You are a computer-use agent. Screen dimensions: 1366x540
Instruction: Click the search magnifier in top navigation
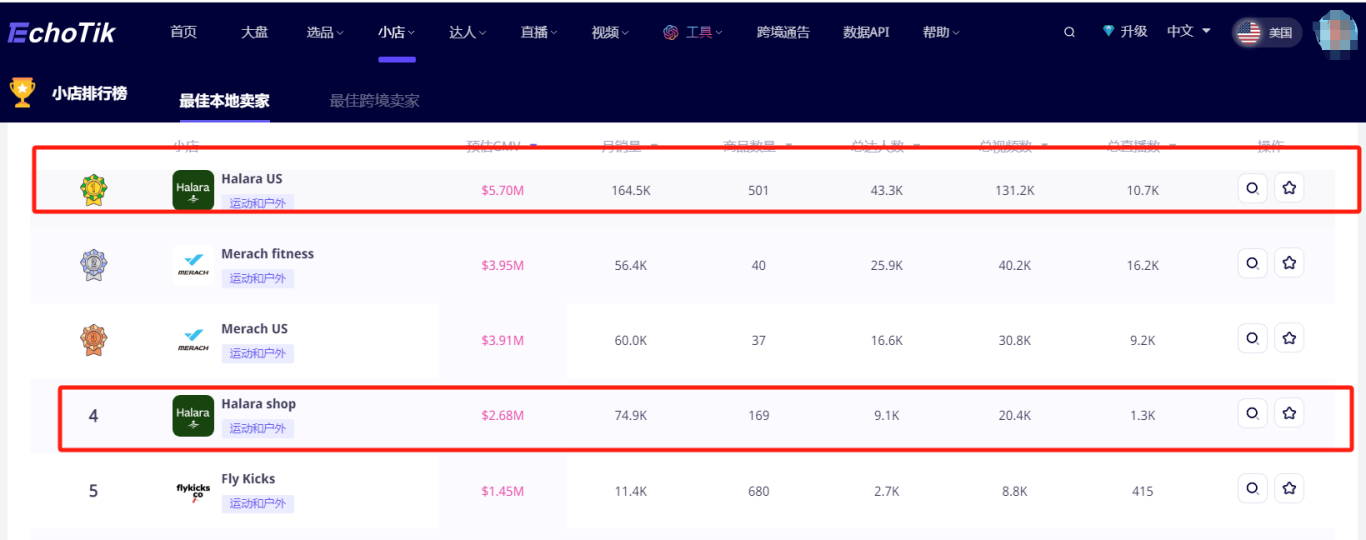[x=1069, y=32]
